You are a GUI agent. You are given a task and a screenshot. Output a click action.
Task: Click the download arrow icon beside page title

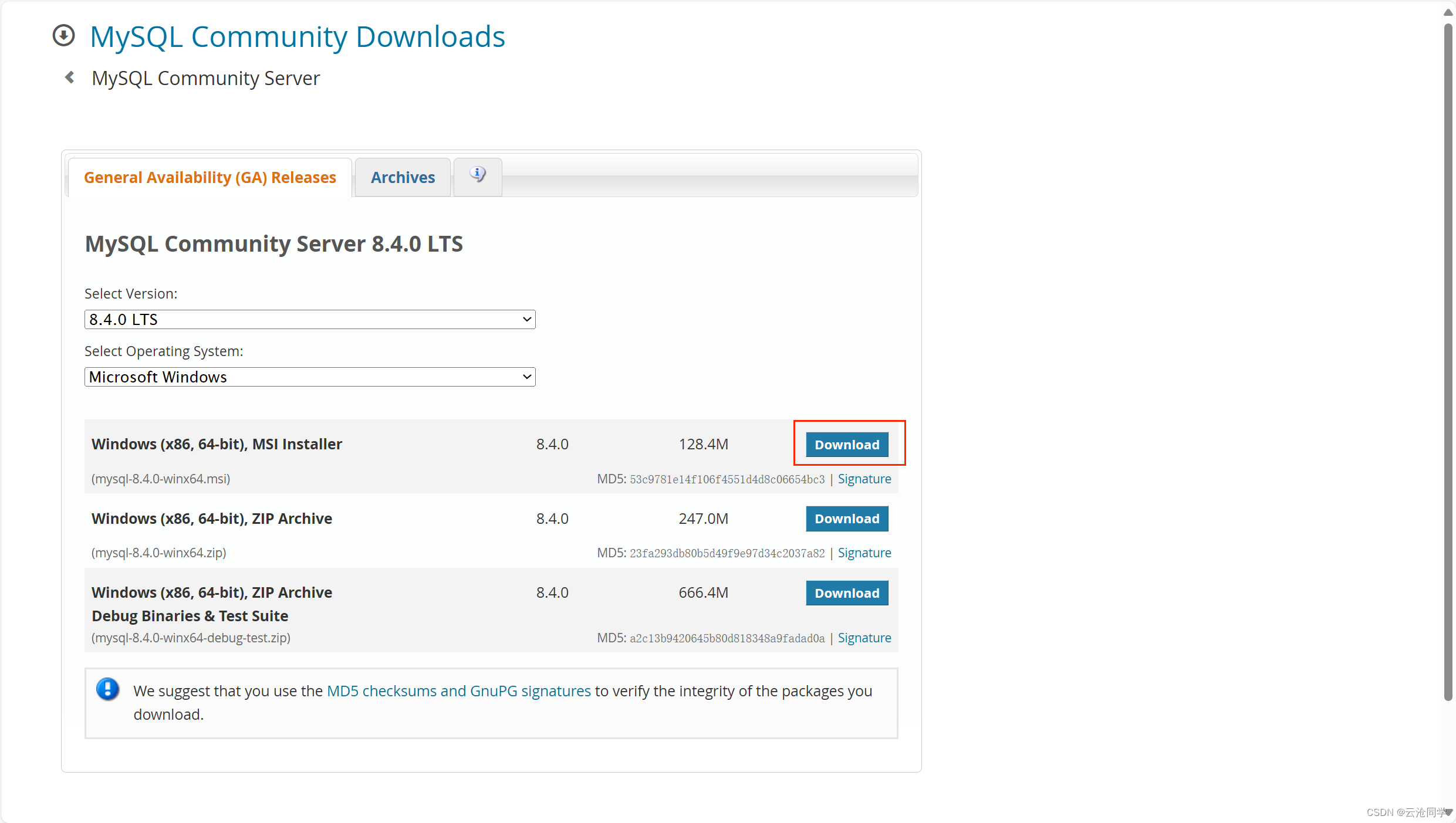pyautogui.click(x=63, y=35)
